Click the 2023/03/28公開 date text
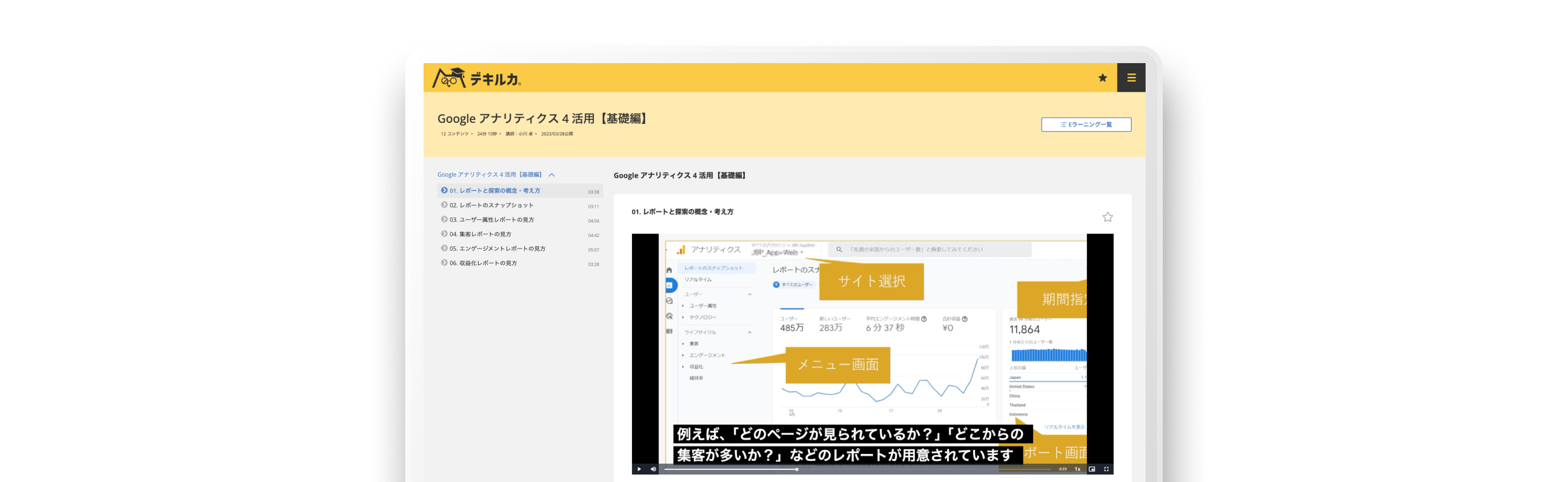Screen dimensions: 1568x482 (557, 134)
